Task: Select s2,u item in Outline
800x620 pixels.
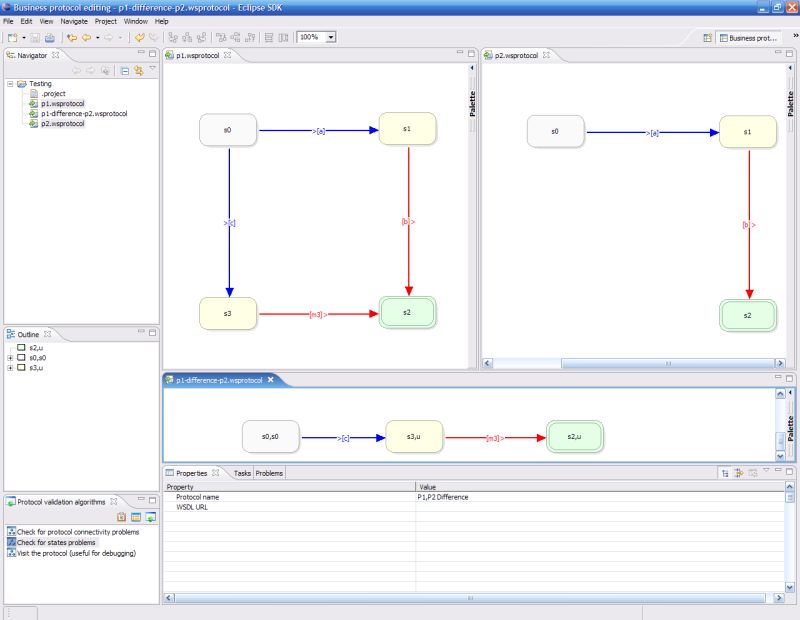Action: (36, 348)
